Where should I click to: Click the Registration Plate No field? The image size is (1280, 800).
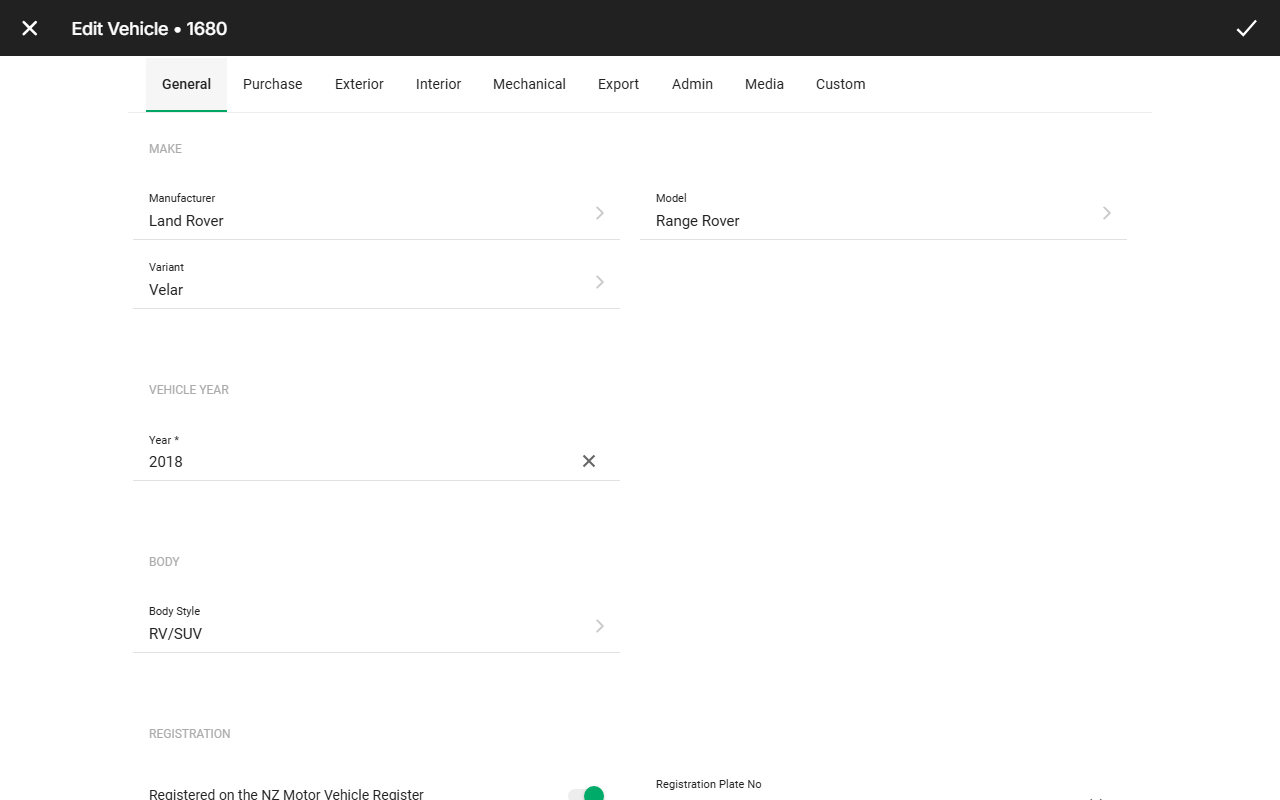click(x=883, y=789)
